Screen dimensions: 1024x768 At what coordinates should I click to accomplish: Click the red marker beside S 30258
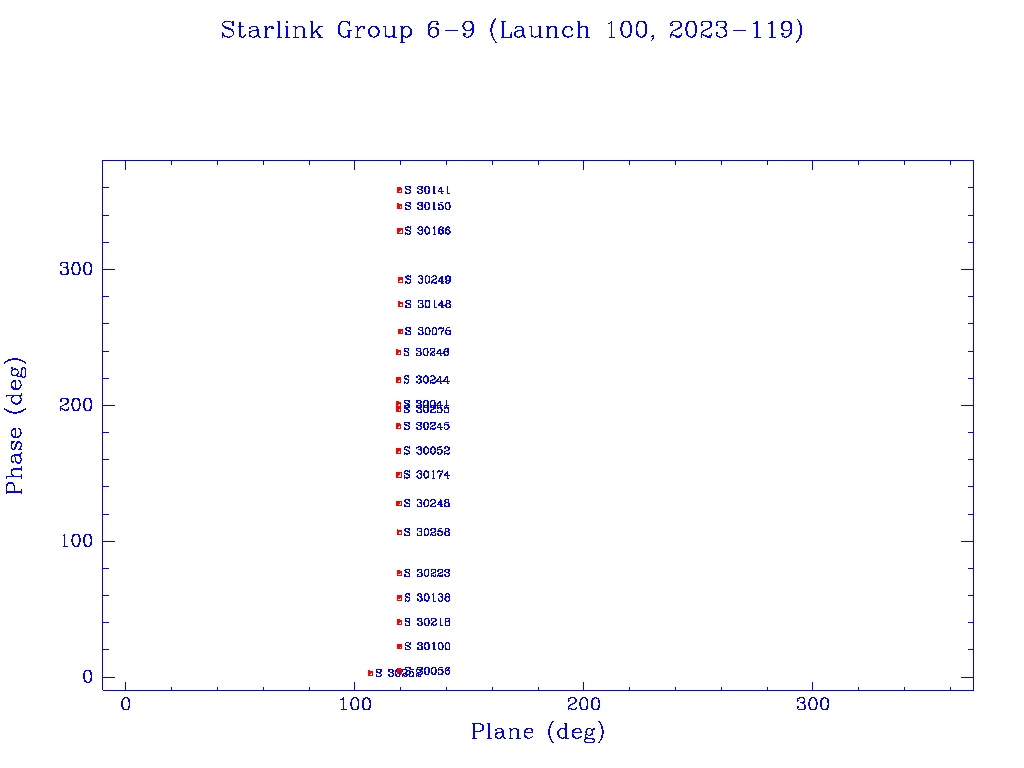pos(399,532)
